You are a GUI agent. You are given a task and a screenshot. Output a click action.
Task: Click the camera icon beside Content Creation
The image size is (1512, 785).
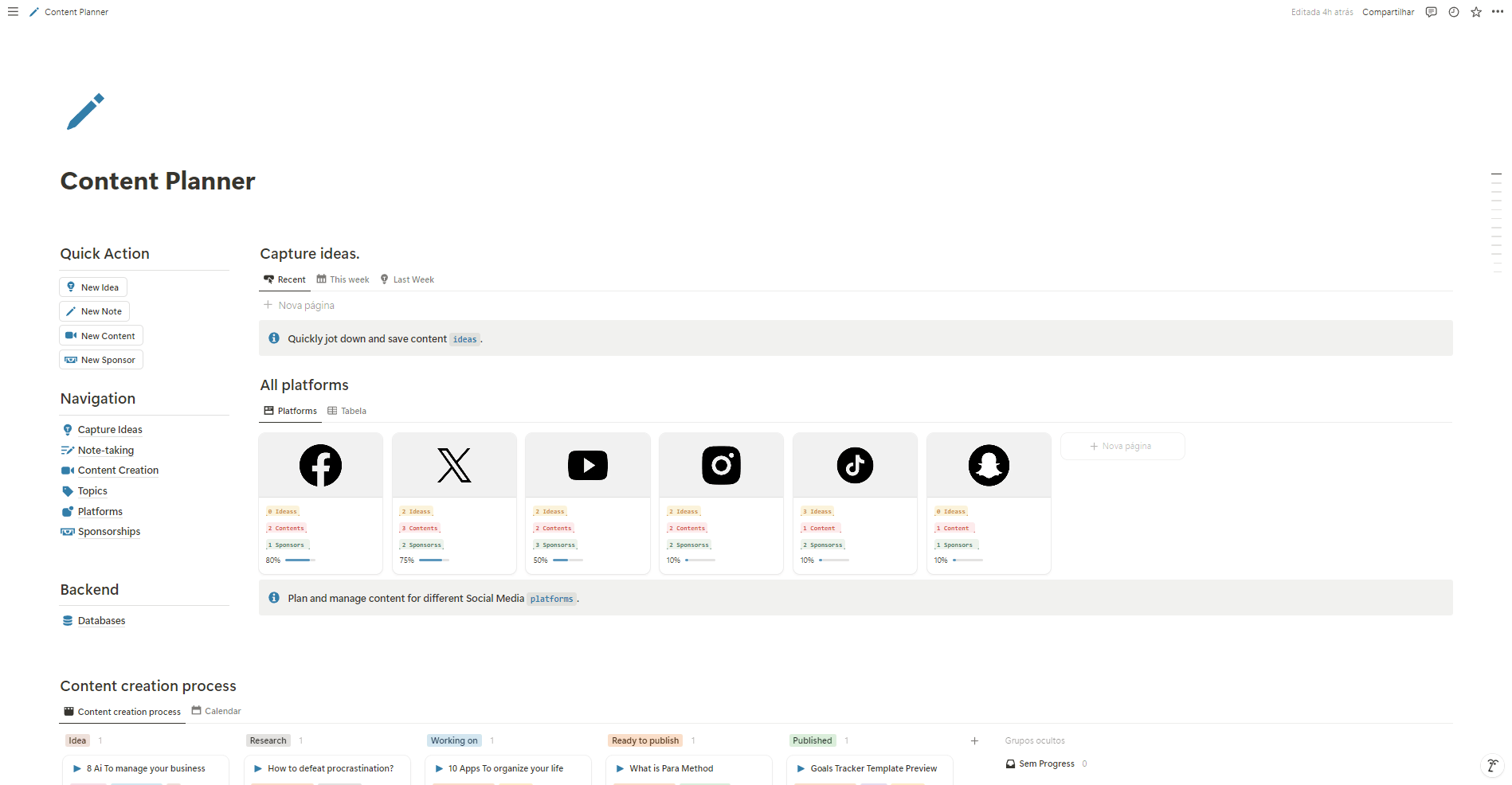tap(68, 471)
